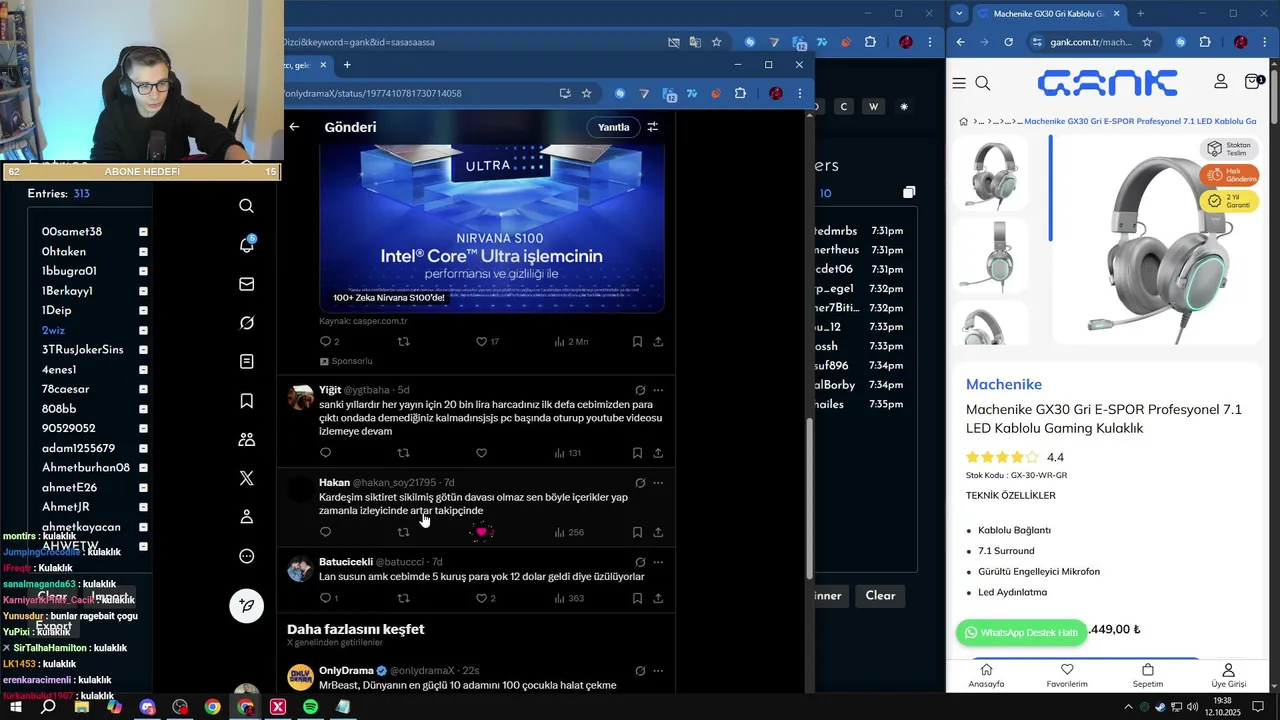Ask Grok about Yiğit's comment

(x=640, y=390)
